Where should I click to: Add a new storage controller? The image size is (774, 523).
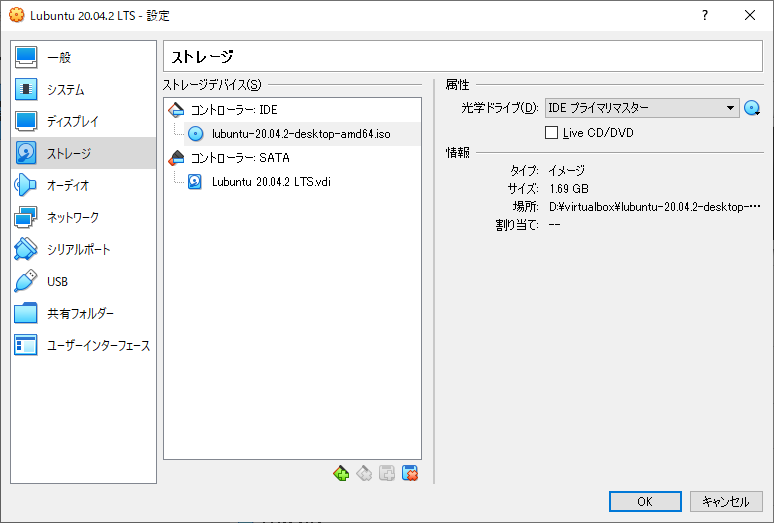[341, 474]
